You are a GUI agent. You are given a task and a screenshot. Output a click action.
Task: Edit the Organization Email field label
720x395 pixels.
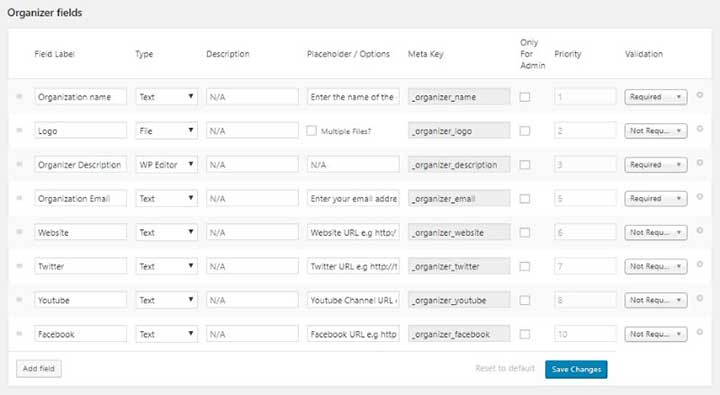(80, 198)
